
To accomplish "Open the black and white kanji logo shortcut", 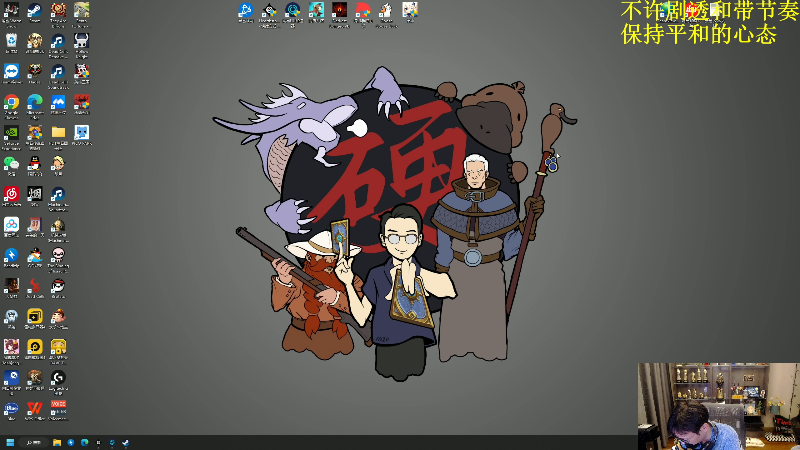I will pyautogui.click(x=35, y=194).
